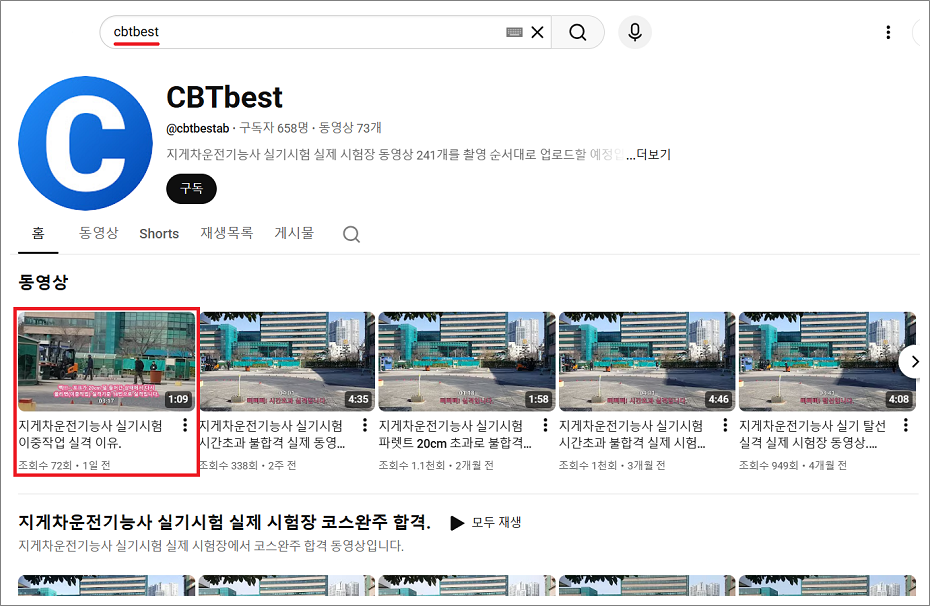The image size is (930, 606).
Task: Open title 파렛트 20cm 초과로 불합격
Action: pyautogui.click(x=455, y=434)
